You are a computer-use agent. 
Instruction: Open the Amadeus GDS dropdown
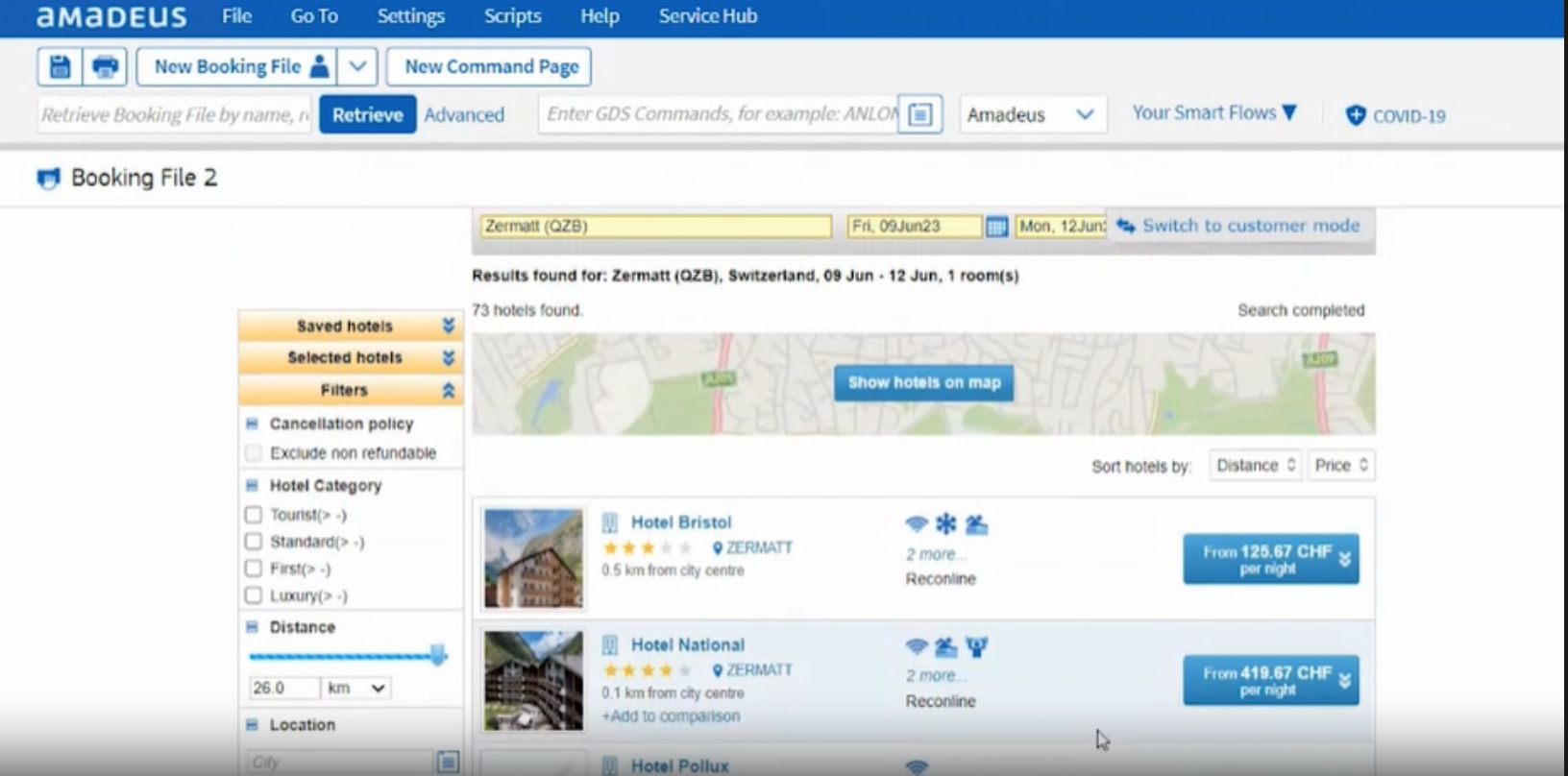(1033, 114)
